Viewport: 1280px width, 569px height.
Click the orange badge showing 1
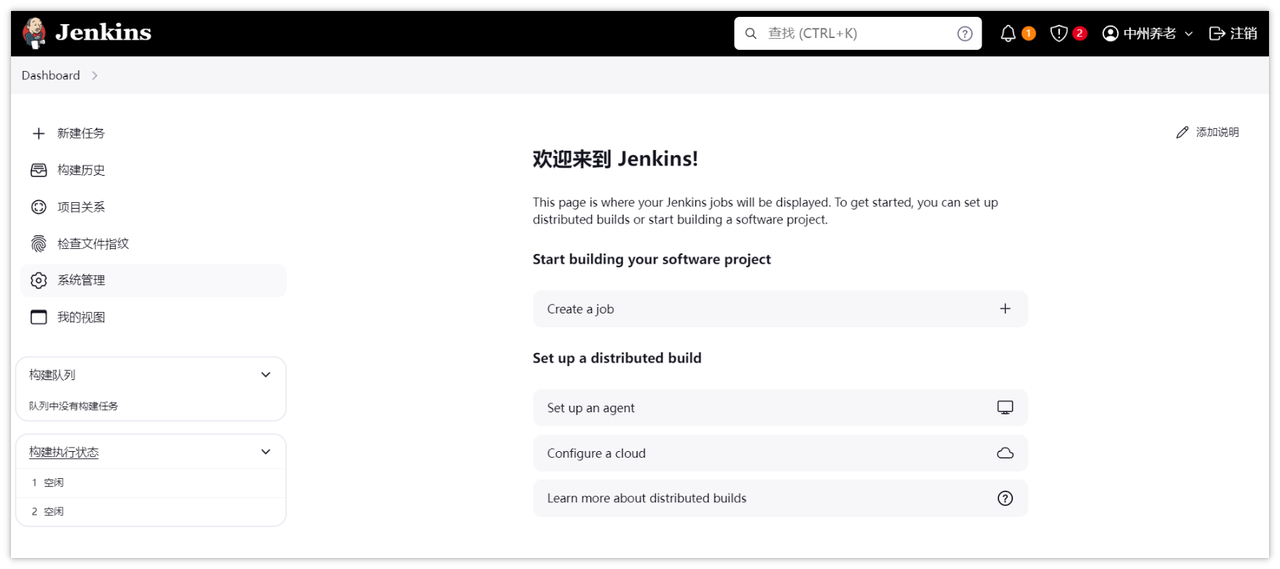pos(1029,33)
